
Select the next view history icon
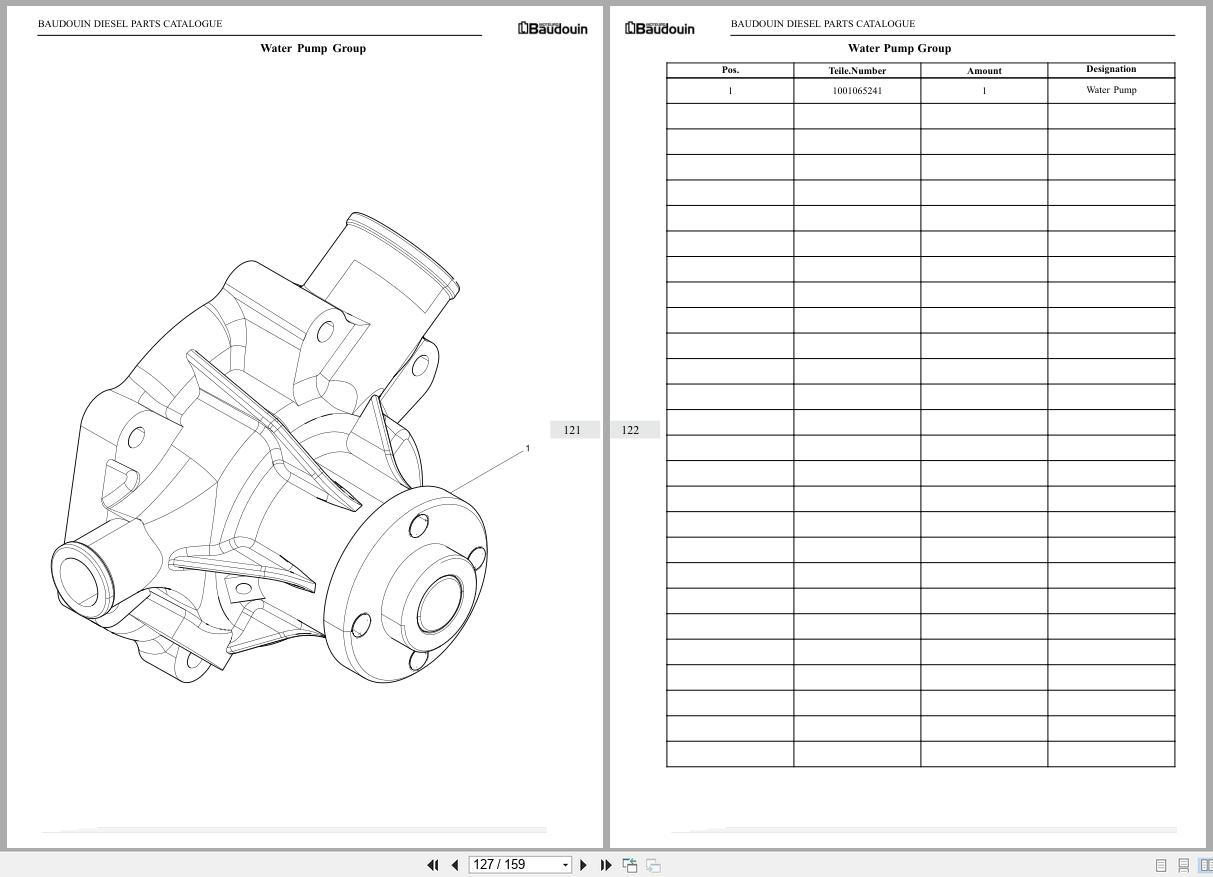click(653, 864)
